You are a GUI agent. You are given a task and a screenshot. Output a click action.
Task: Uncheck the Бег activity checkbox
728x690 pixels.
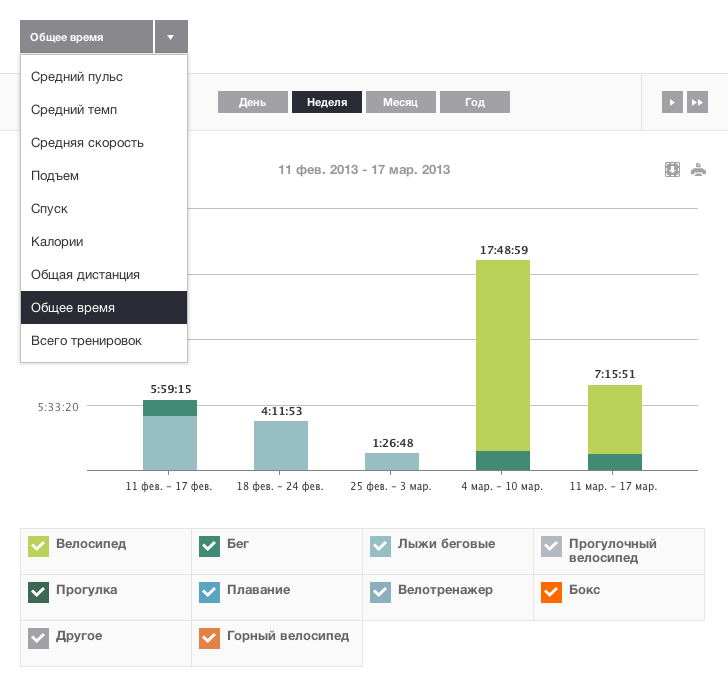pos(209,546)
